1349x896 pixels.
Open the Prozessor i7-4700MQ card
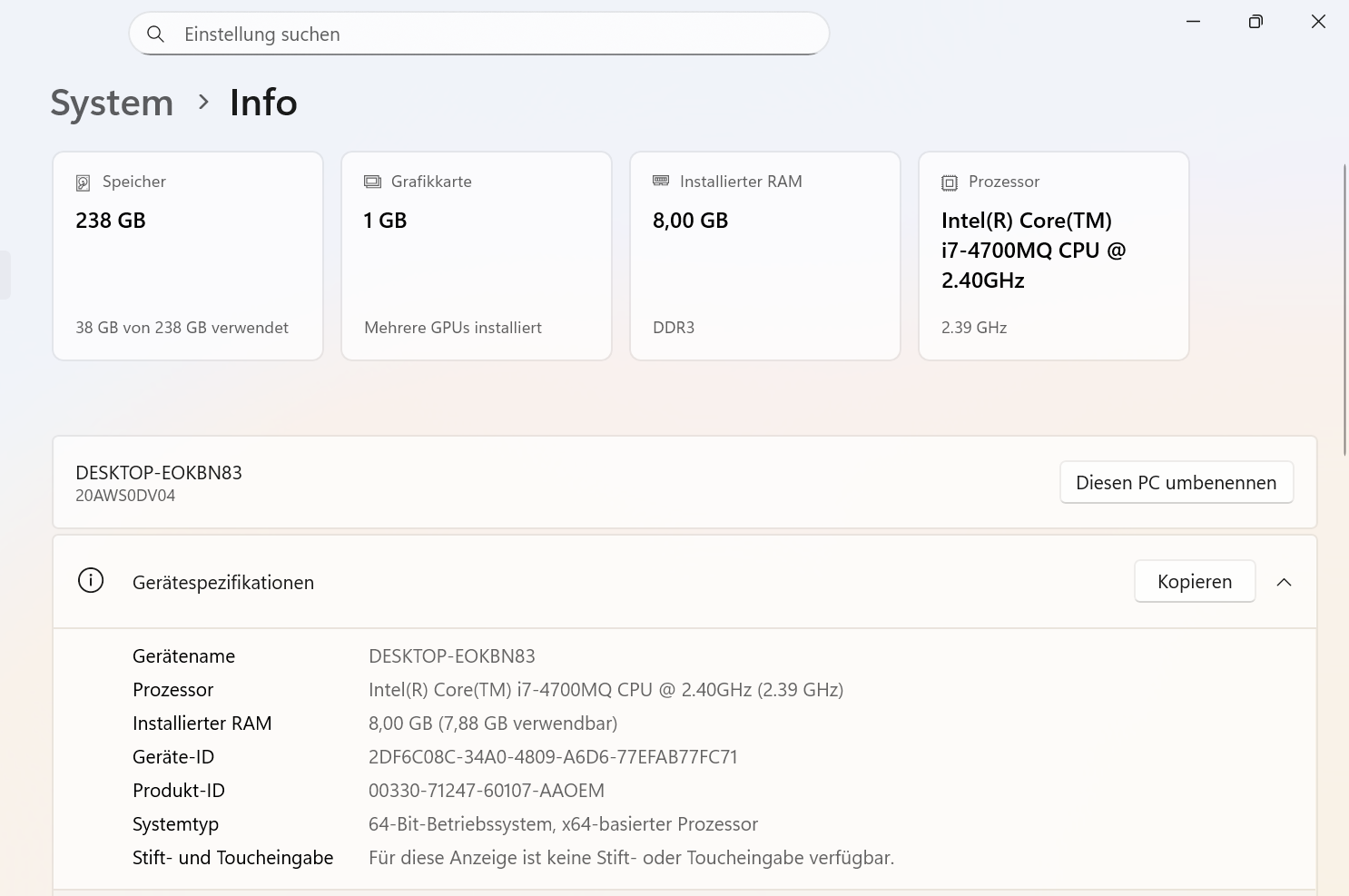click(x=1054, y=256)
